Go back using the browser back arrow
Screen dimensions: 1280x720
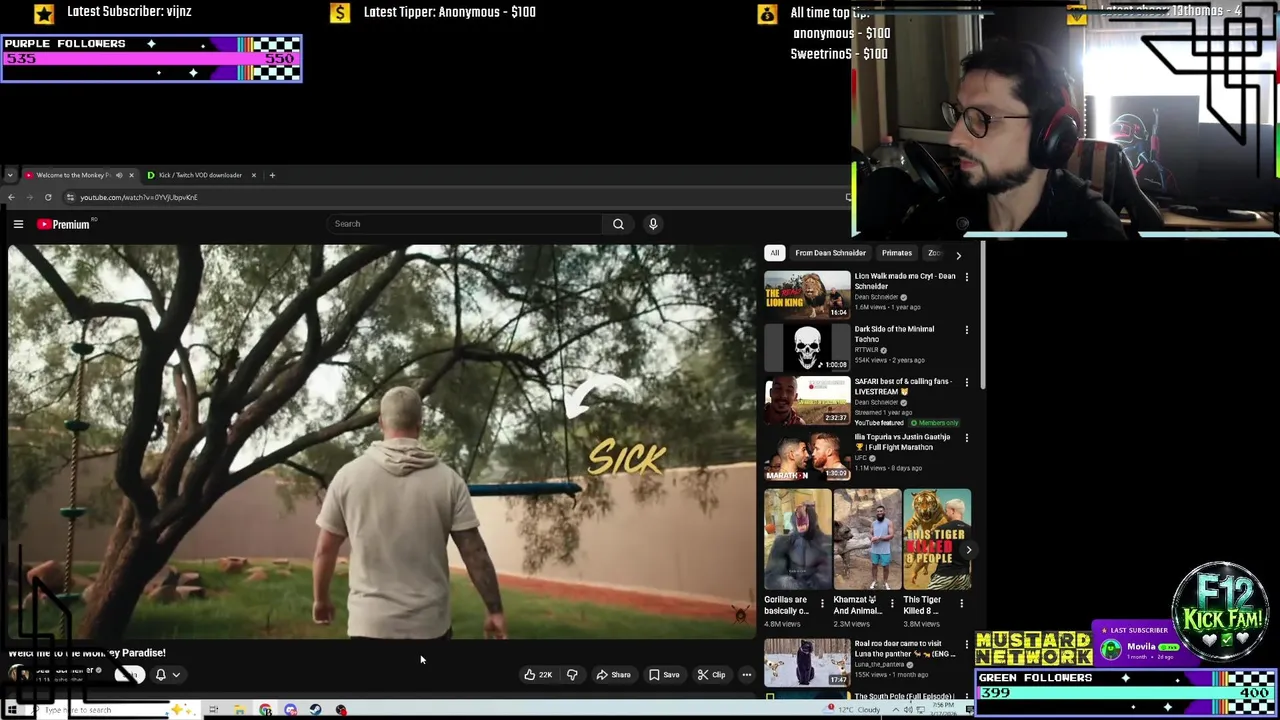pyautogui.click(x=11, y=197)
